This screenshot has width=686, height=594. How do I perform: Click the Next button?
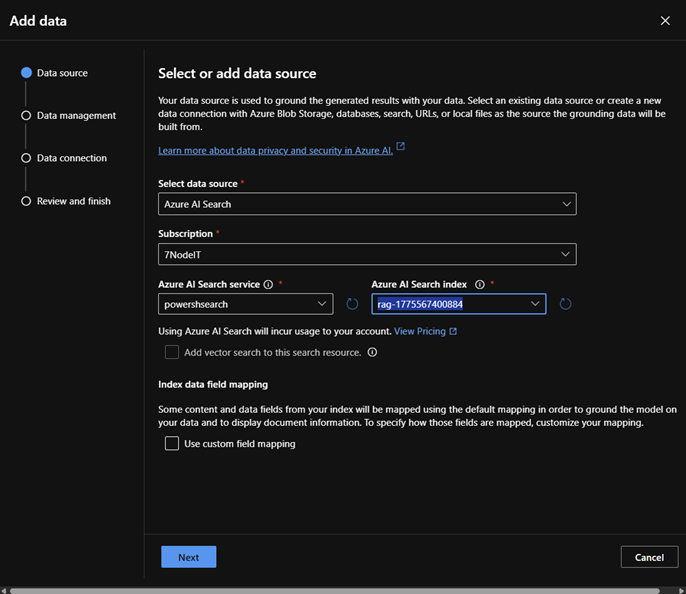tap(188, 557)
